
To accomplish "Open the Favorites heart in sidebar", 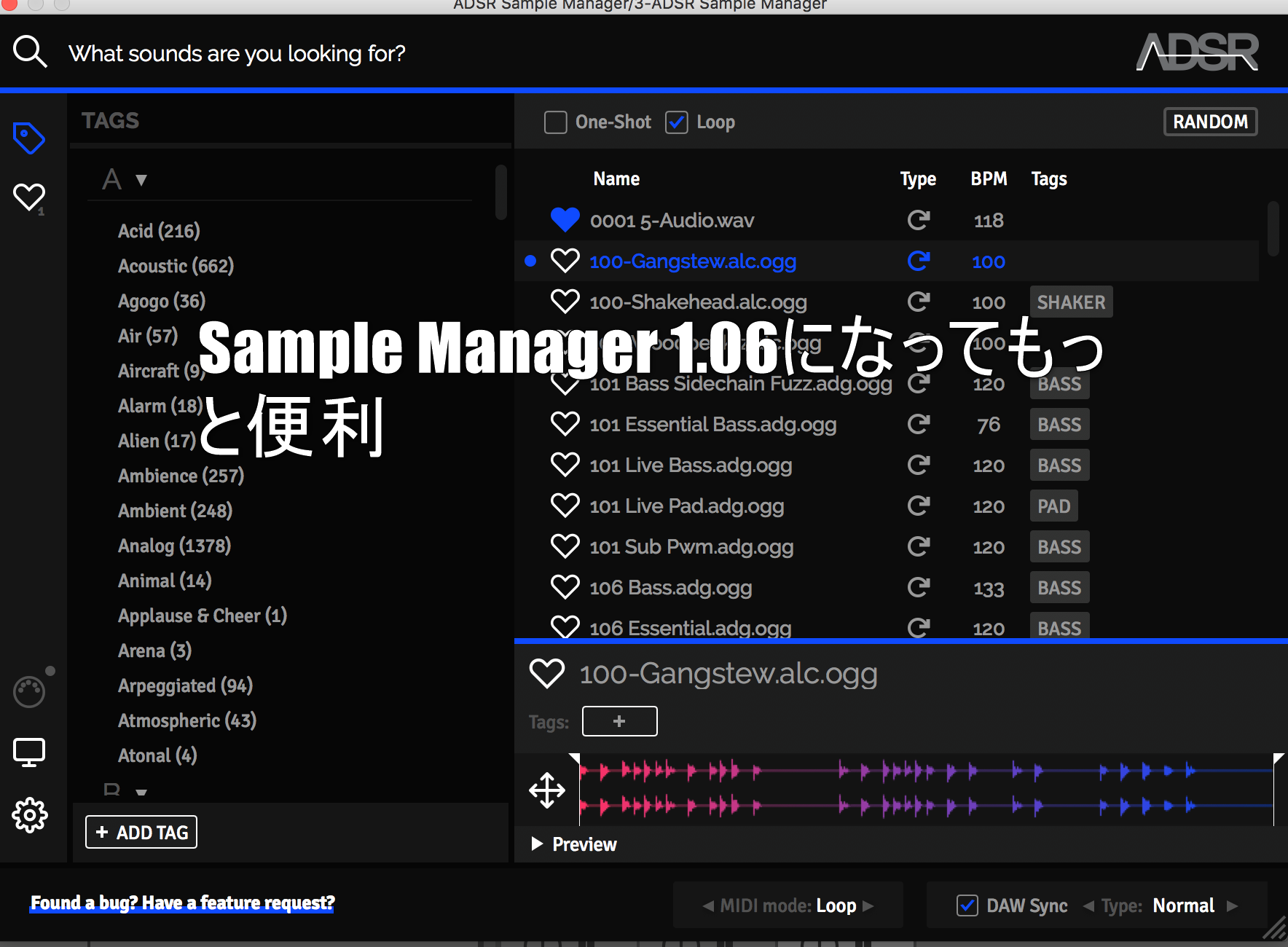I will click(29, 197).
